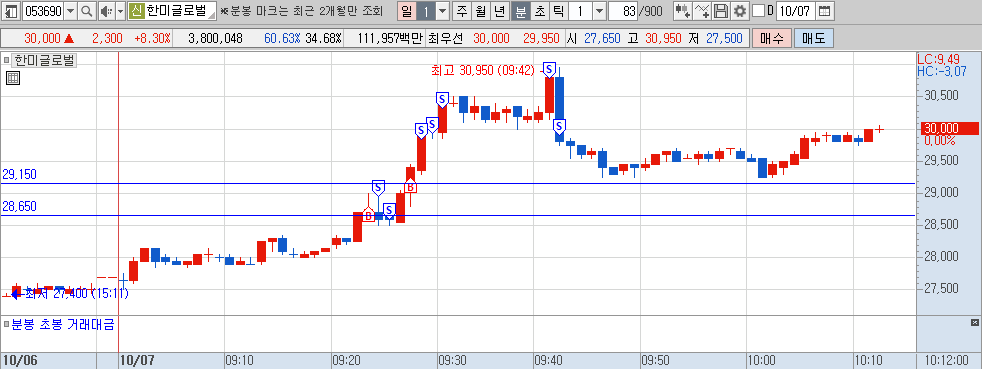
Task: Click the small square beside 한미글로벌 chart label
Action: (x=6, y=61)
